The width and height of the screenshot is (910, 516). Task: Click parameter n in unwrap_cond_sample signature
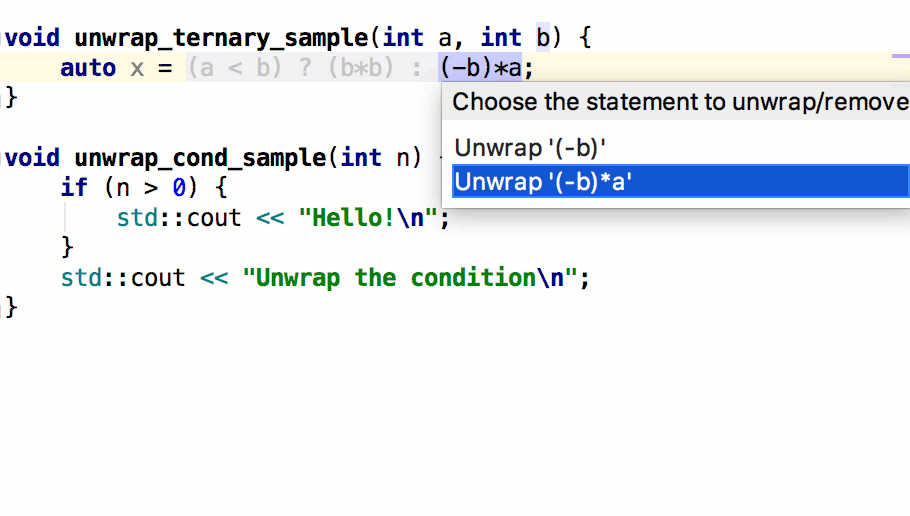[403, 158]
